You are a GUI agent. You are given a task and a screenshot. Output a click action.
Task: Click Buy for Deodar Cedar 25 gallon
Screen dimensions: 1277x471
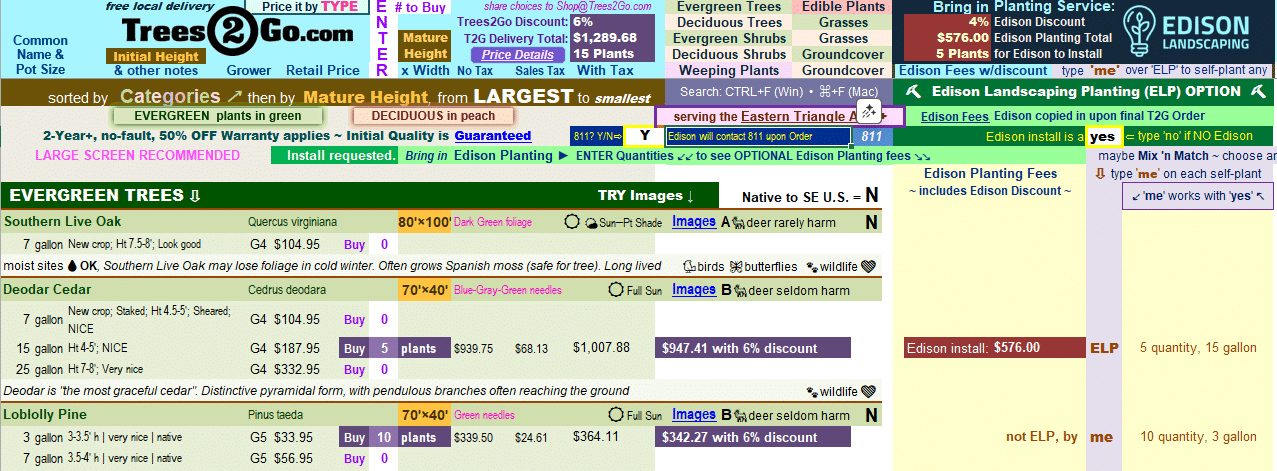(x=355, y=370)
